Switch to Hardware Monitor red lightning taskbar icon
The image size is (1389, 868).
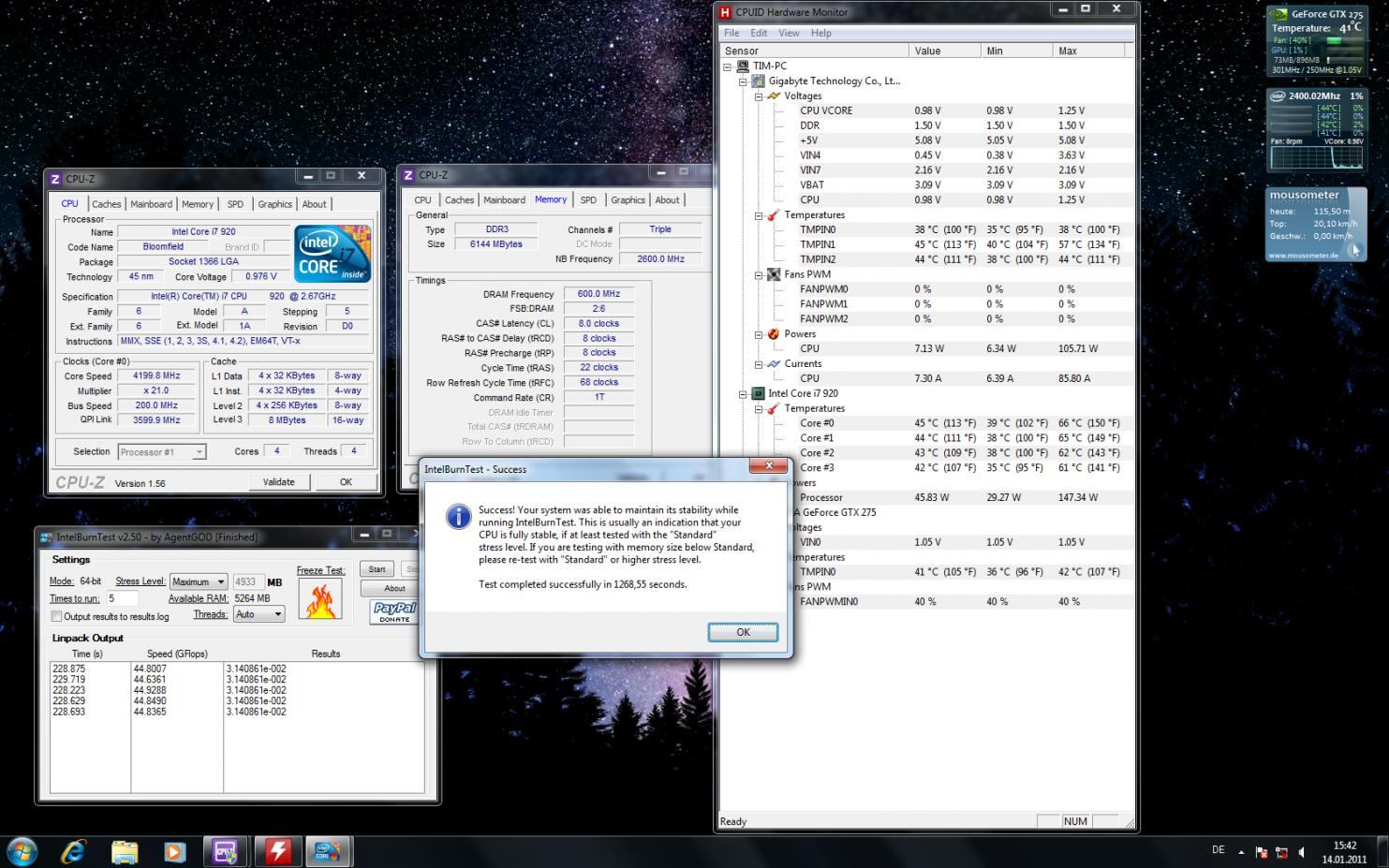click(x=277, y=851)
